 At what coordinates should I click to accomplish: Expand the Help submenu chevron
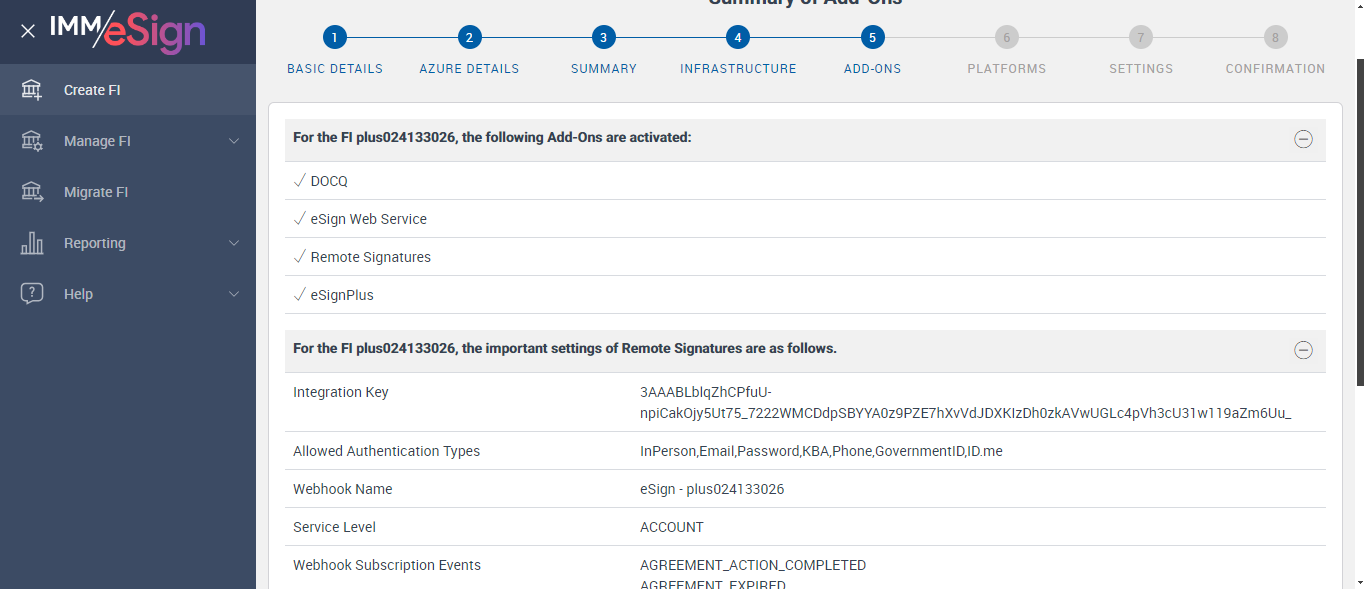tap(234, 294)
